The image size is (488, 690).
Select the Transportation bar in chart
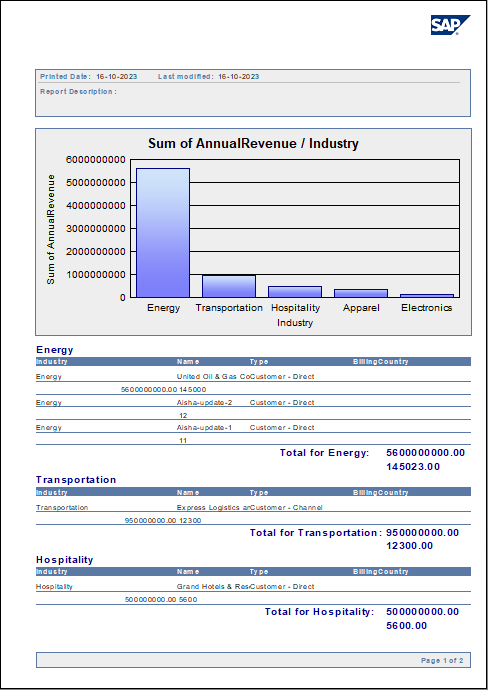[x=229, y=286]
